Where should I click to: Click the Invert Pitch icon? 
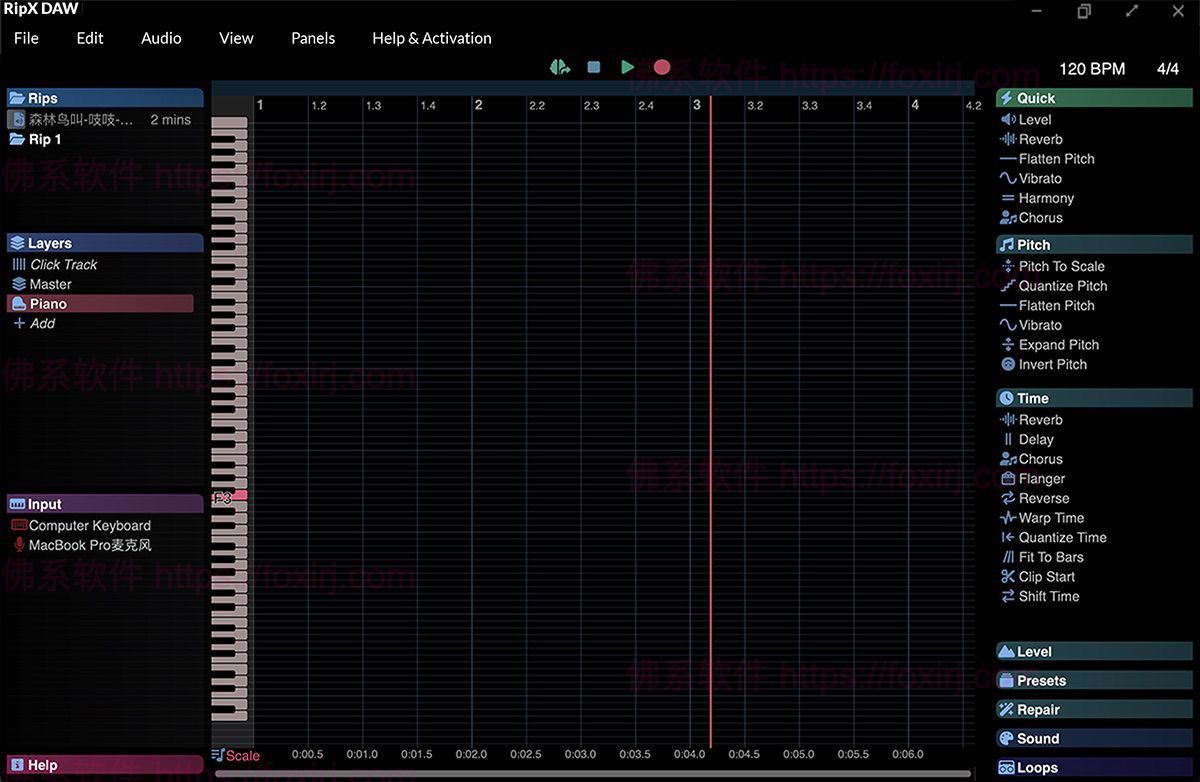tap(1008, 365)
